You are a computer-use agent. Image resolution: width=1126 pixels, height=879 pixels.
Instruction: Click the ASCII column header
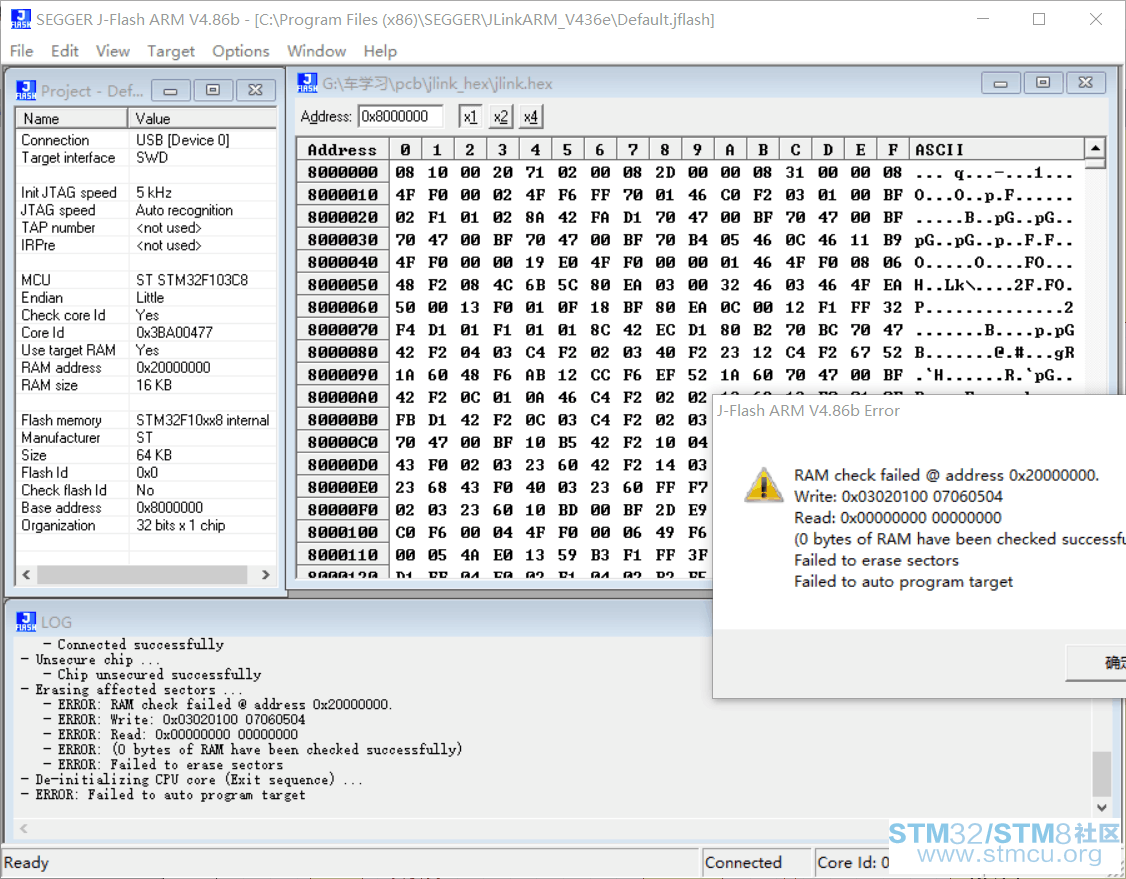coord(997,149)
